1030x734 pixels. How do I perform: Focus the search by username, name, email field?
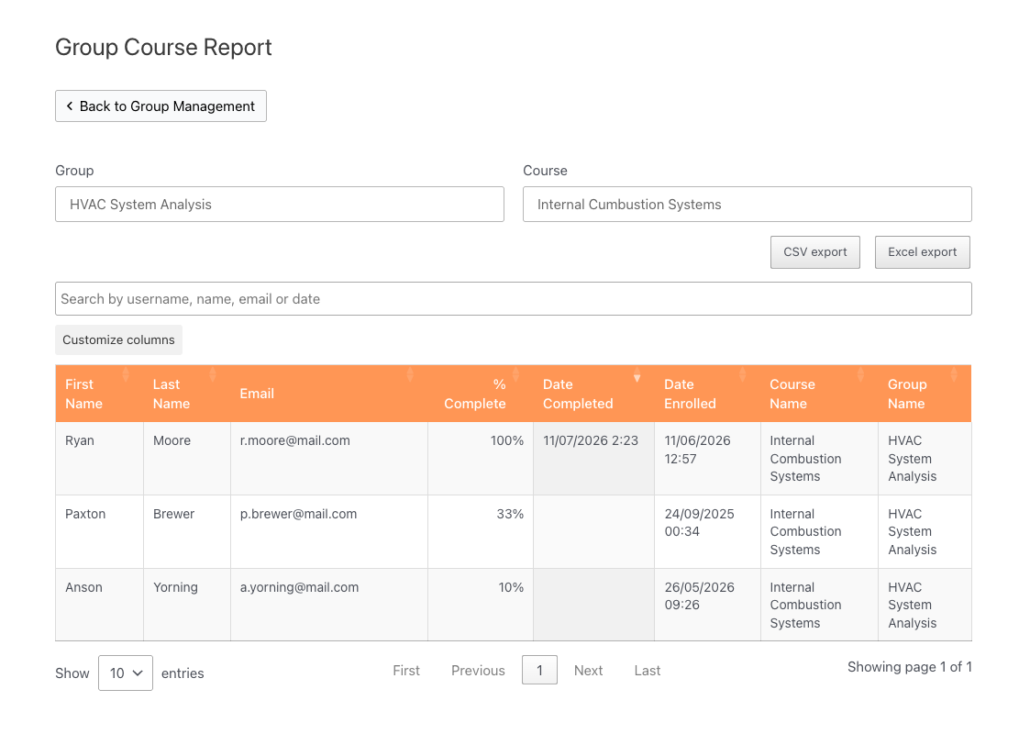coord(514,299)
